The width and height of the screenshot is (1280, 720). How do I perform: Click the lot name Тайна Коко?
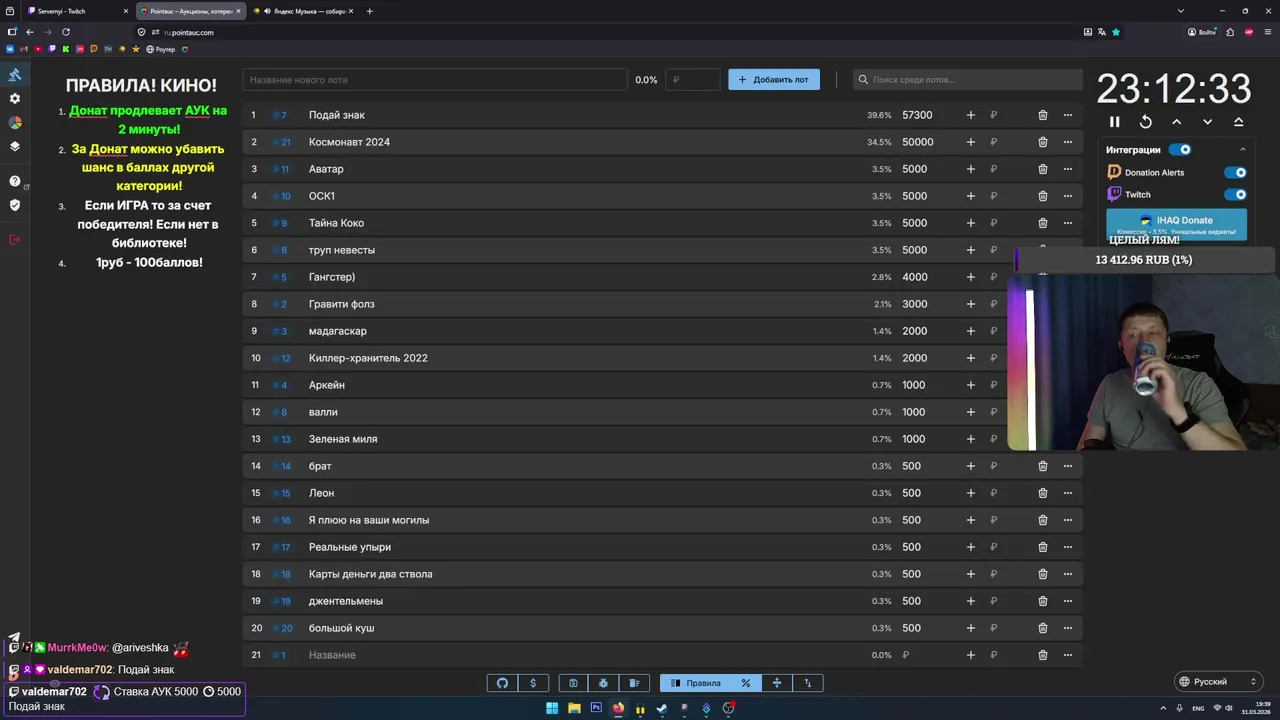pos(336,223)
